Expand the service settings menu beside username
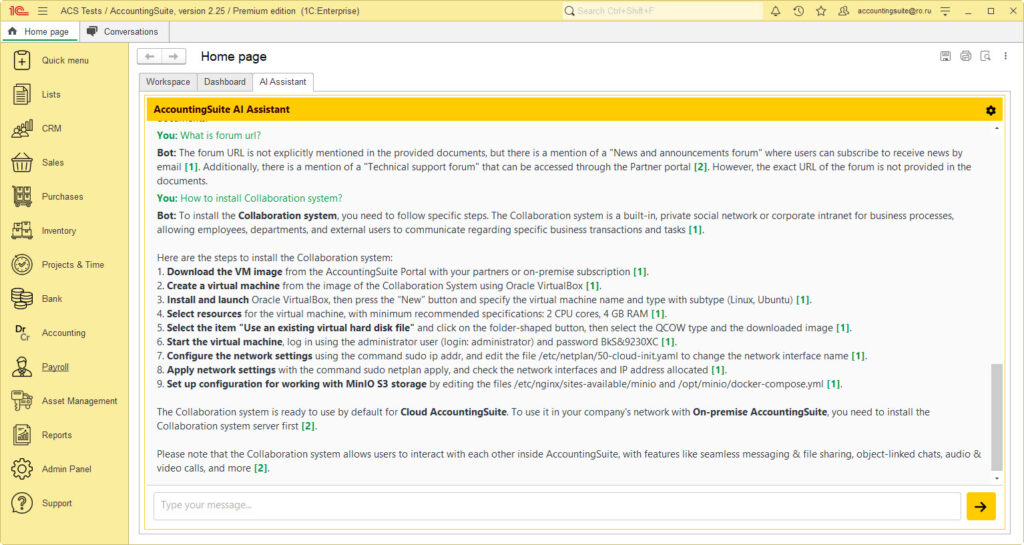 tap(942, 11)
